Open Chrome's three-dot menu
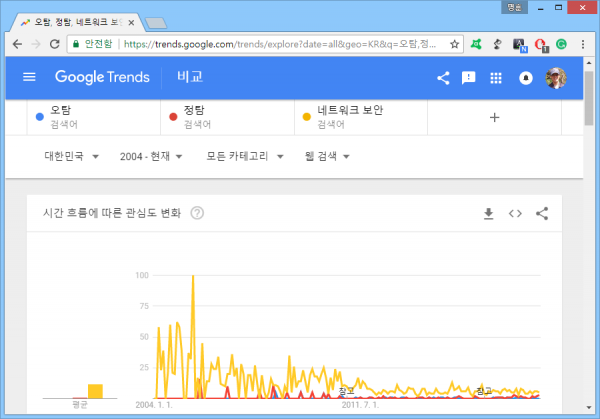Image resolution: width=600 pixels, height=419 pixels. (x=583, y=44)
